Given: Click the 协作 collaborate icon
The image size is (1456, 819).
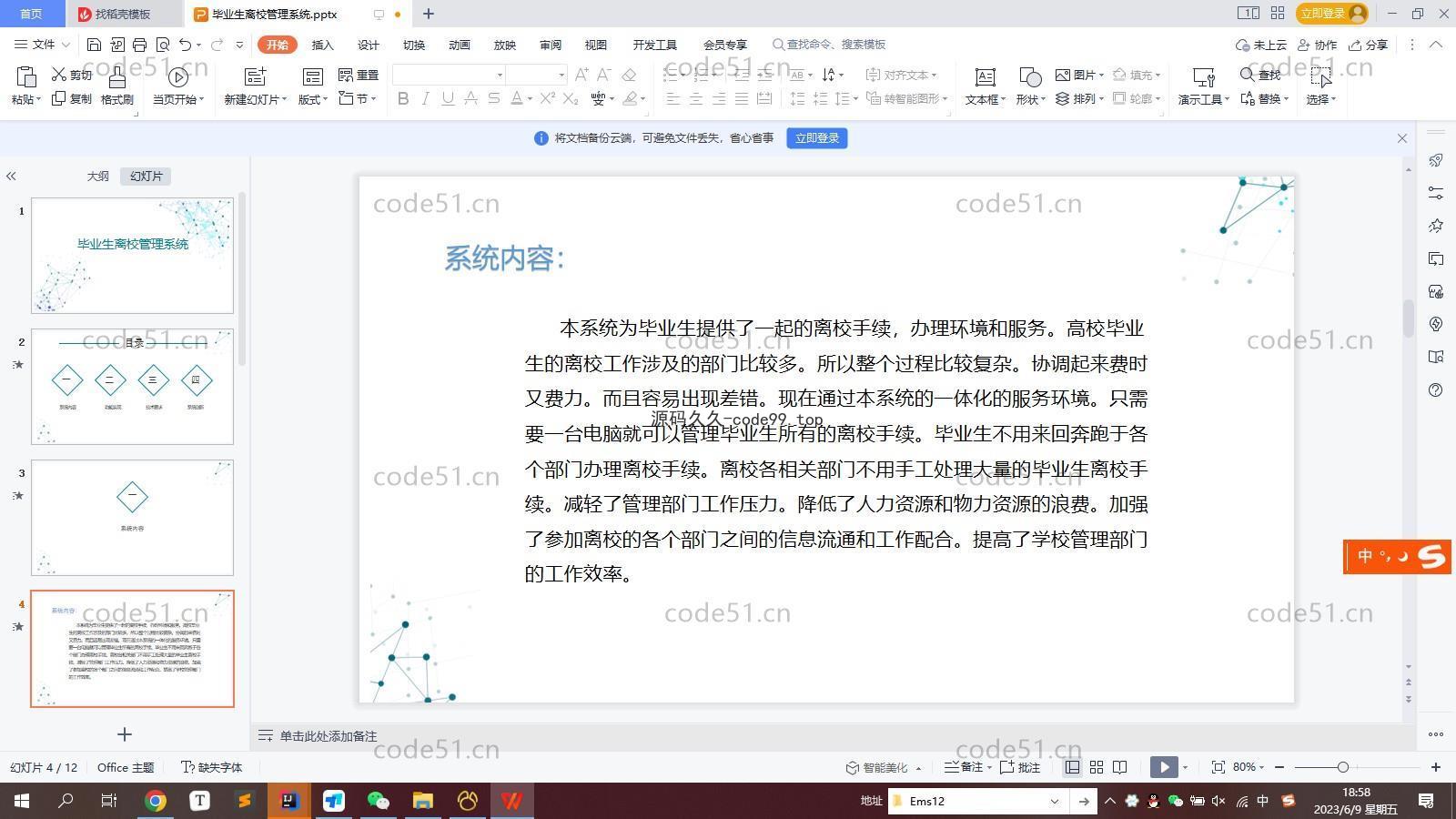Looking at the screenshot, I should pyautogui.click(x=1318, y=45).
